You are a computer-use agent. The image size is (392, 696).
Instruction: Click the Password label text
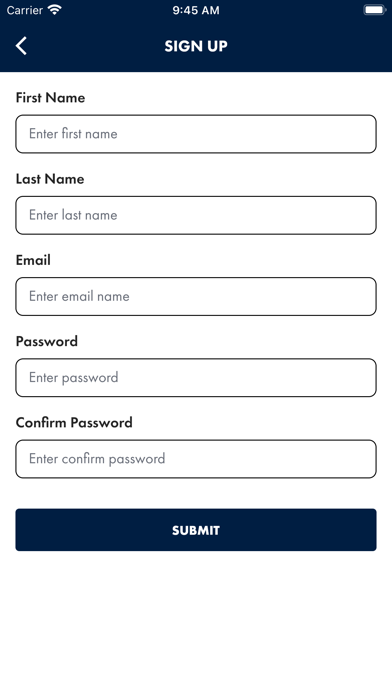47,341
